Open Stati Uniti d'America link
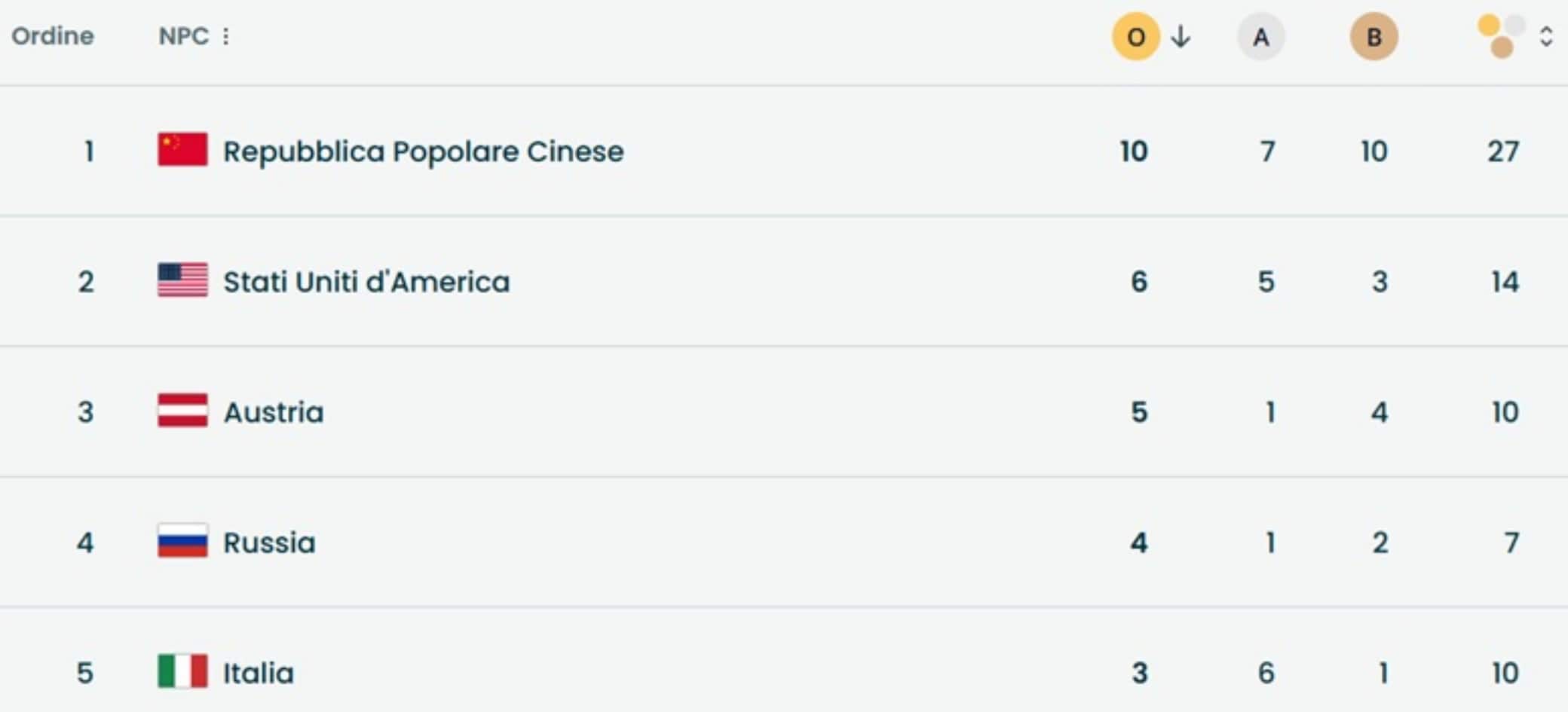The image size is (1568, 712). point(366,282)
